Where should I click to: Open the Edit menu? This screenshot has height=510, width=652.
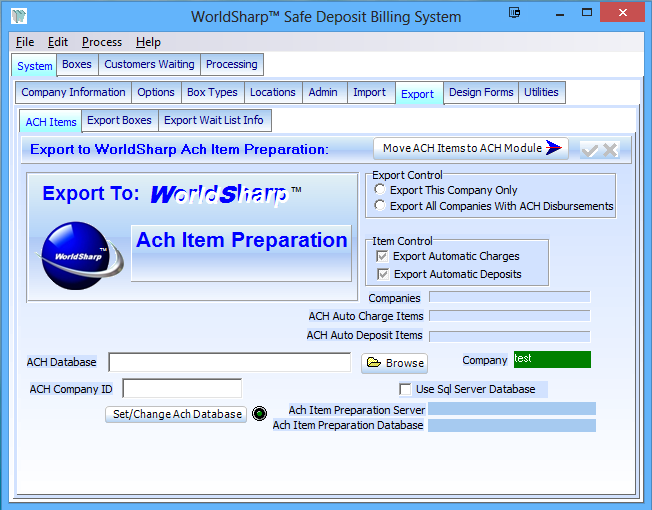pos(58,42)
